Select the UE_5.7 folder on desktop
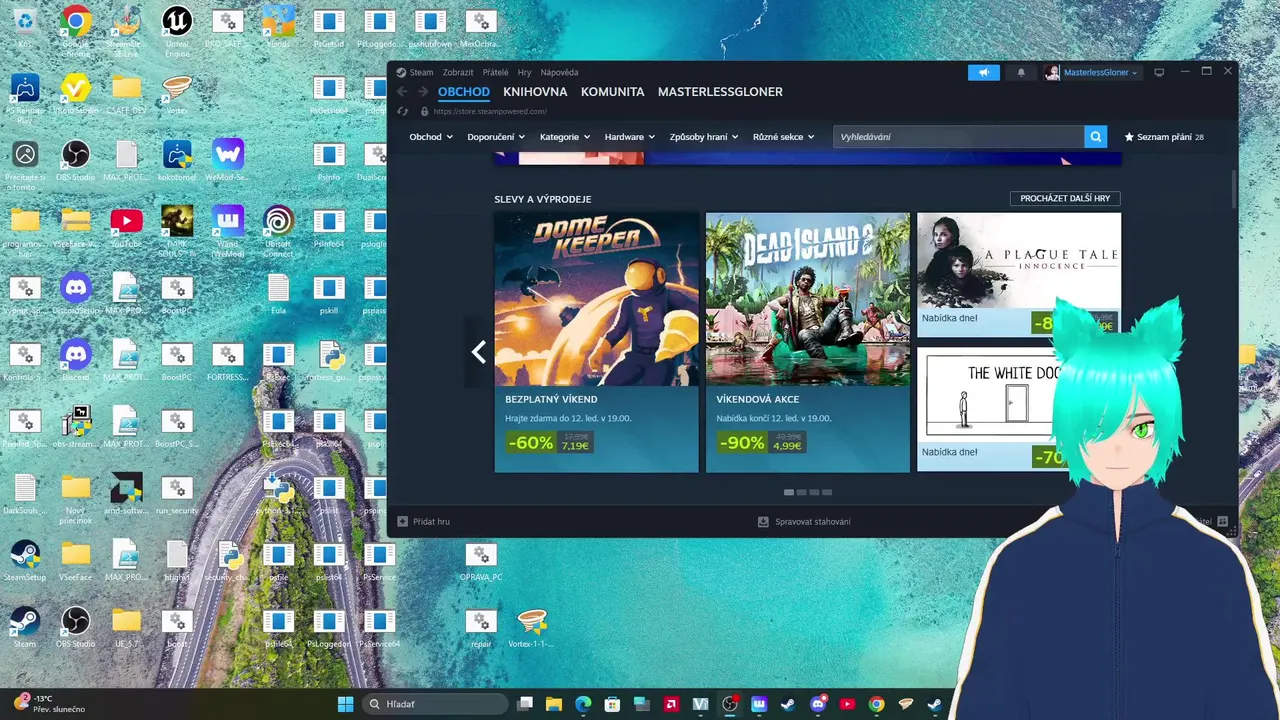This screenshot has height=720, width=1280. (126, 628)
